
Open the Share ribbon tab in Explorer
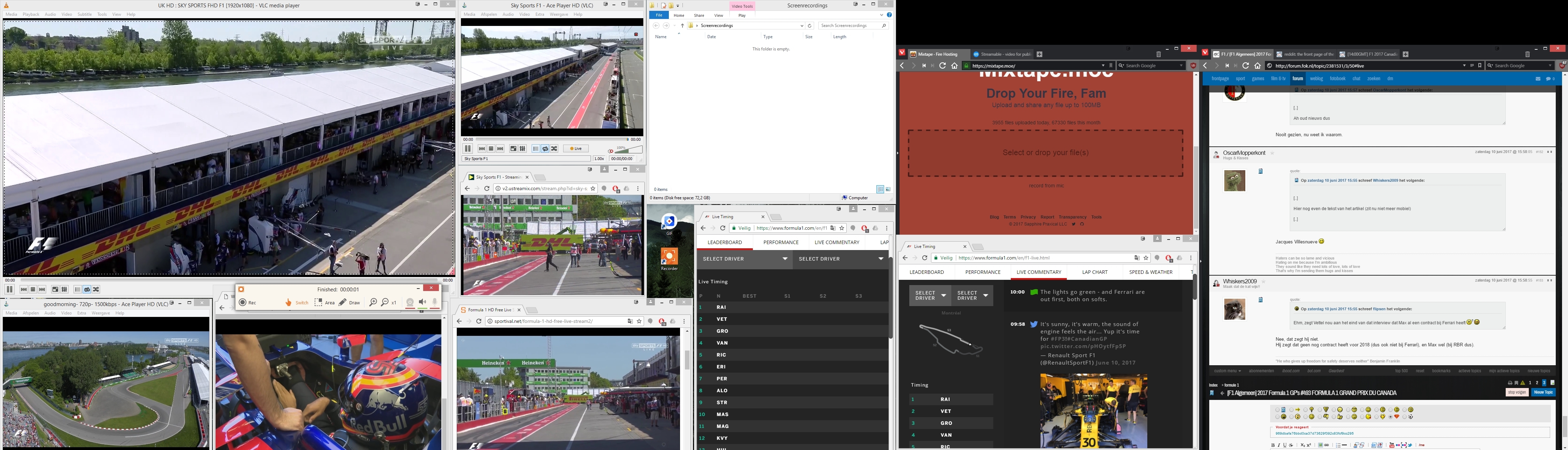pos(699,15)
